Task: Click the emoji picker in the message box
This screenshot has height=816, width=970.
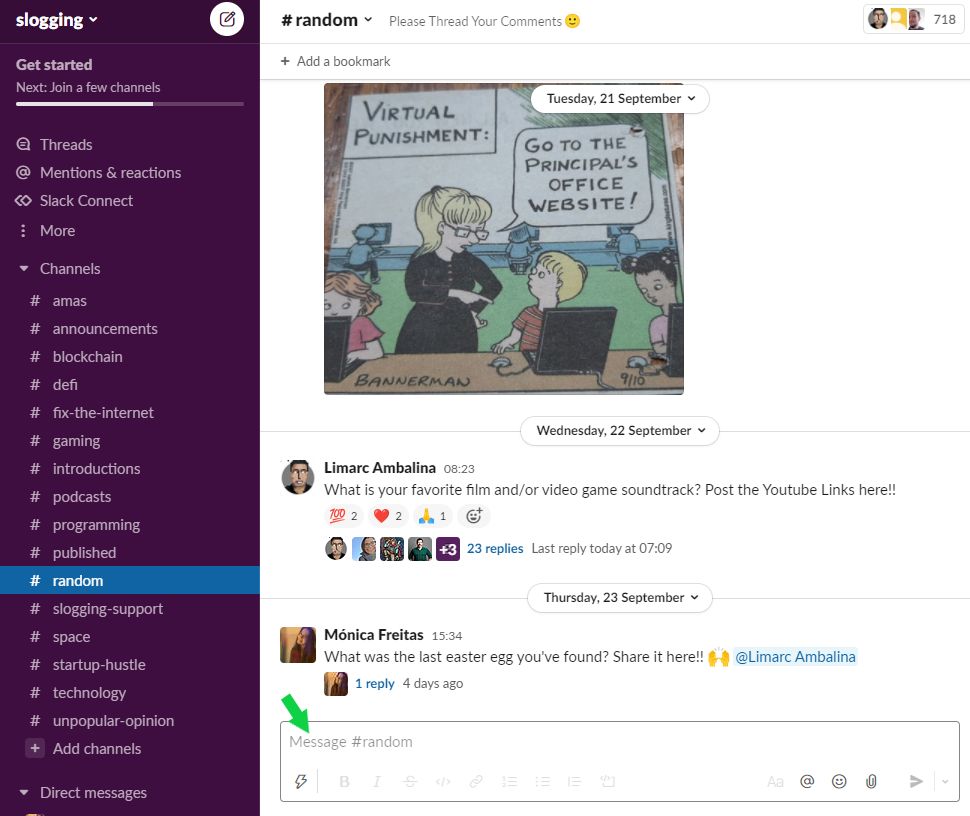Action: click(839, 781)
